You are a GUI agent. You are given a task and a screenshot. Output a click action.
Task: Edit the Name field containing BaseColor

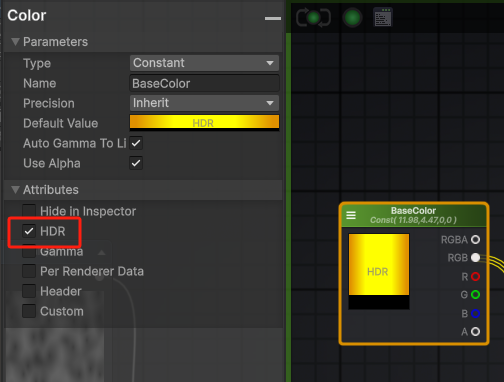point(204,83)
